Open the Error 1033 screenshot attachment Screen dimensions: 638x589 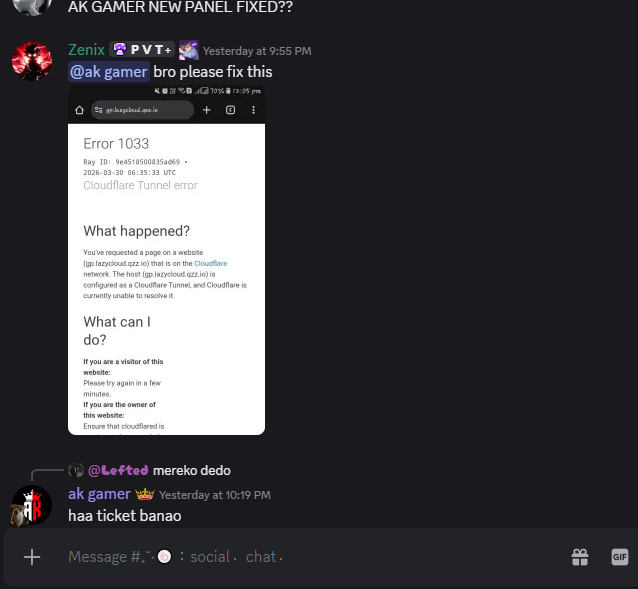(166, 260)
